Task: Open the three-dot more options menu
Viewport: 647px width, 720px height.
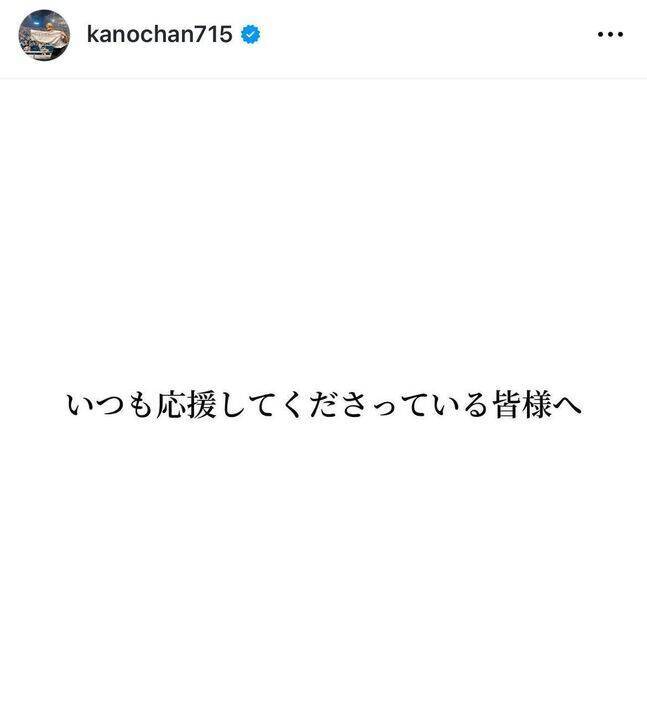Action: pyautogui.click(x=610, y=34)
